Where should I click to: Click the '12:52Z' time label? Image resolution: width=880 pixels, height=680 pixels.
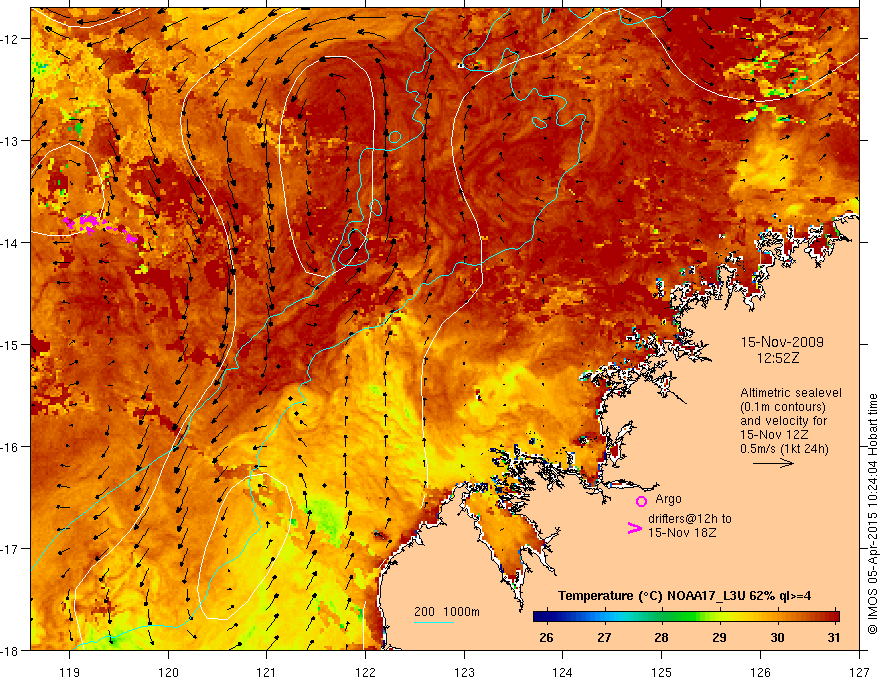[778, 358]
